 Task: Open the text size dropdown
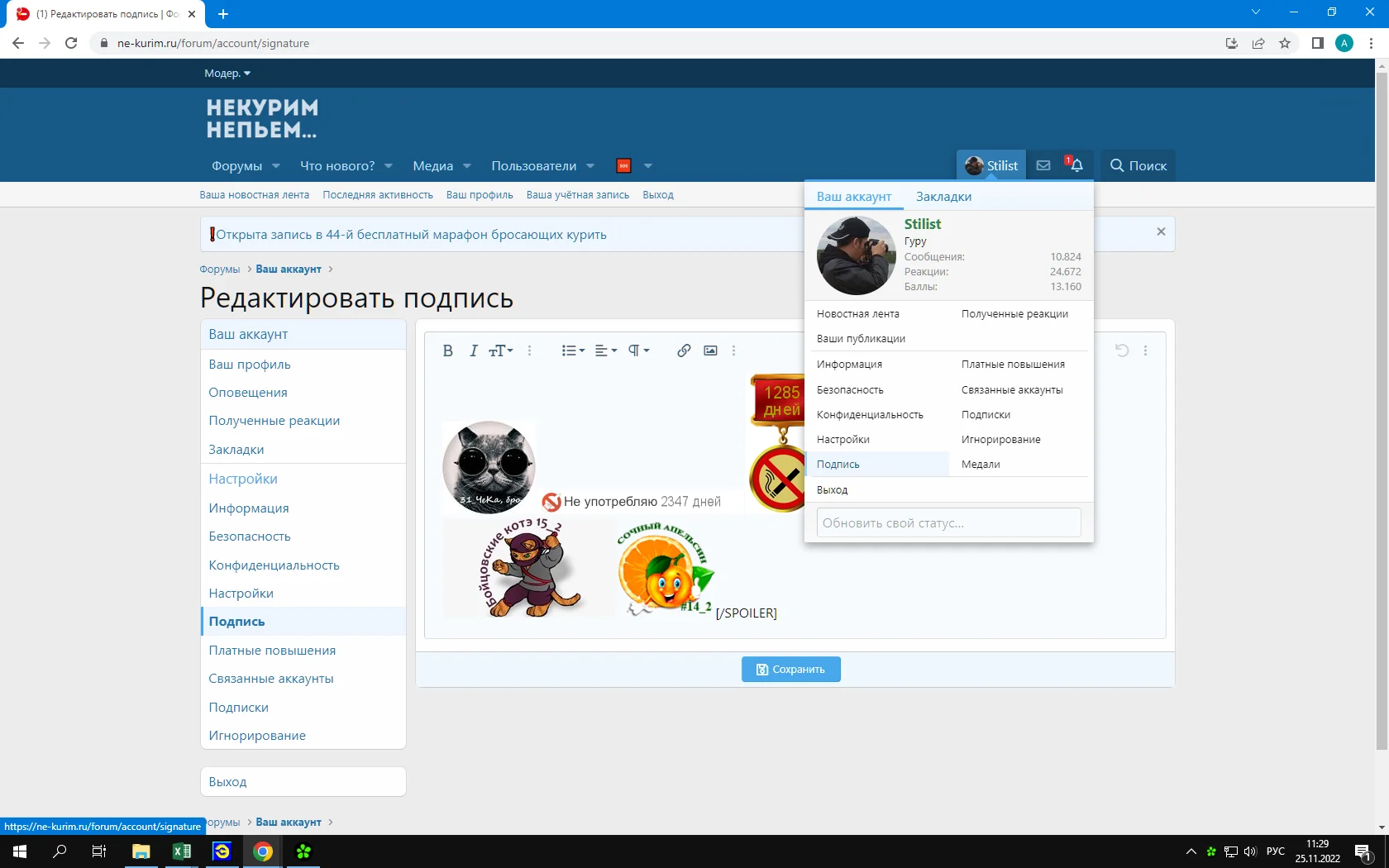(501, 351)
